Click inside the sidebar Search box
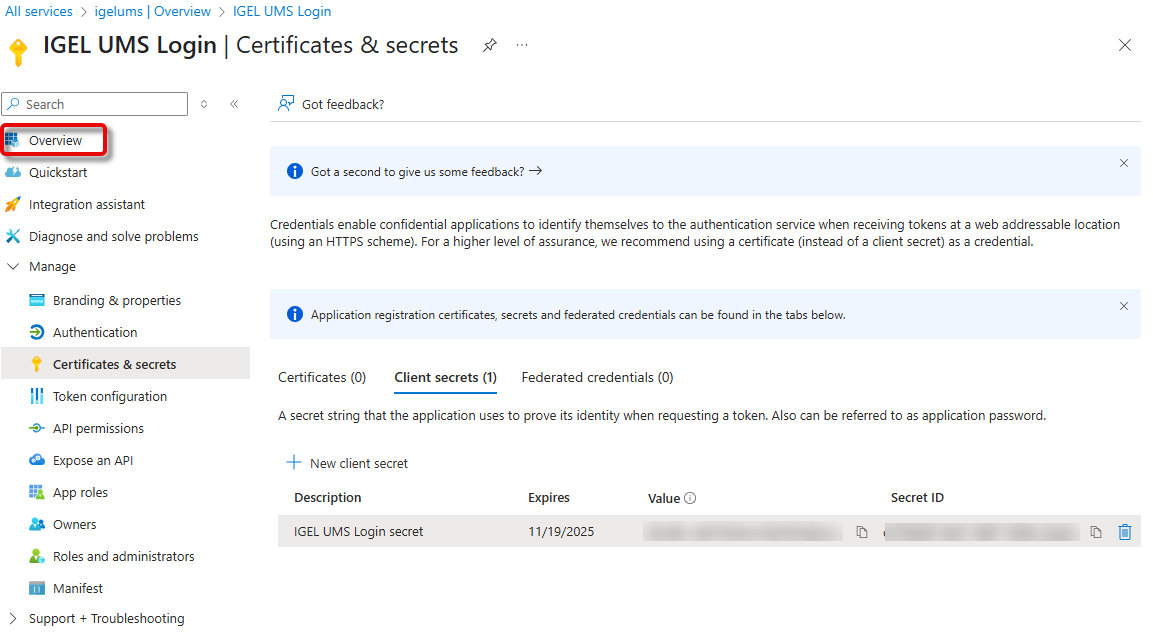 click(94, 104)
